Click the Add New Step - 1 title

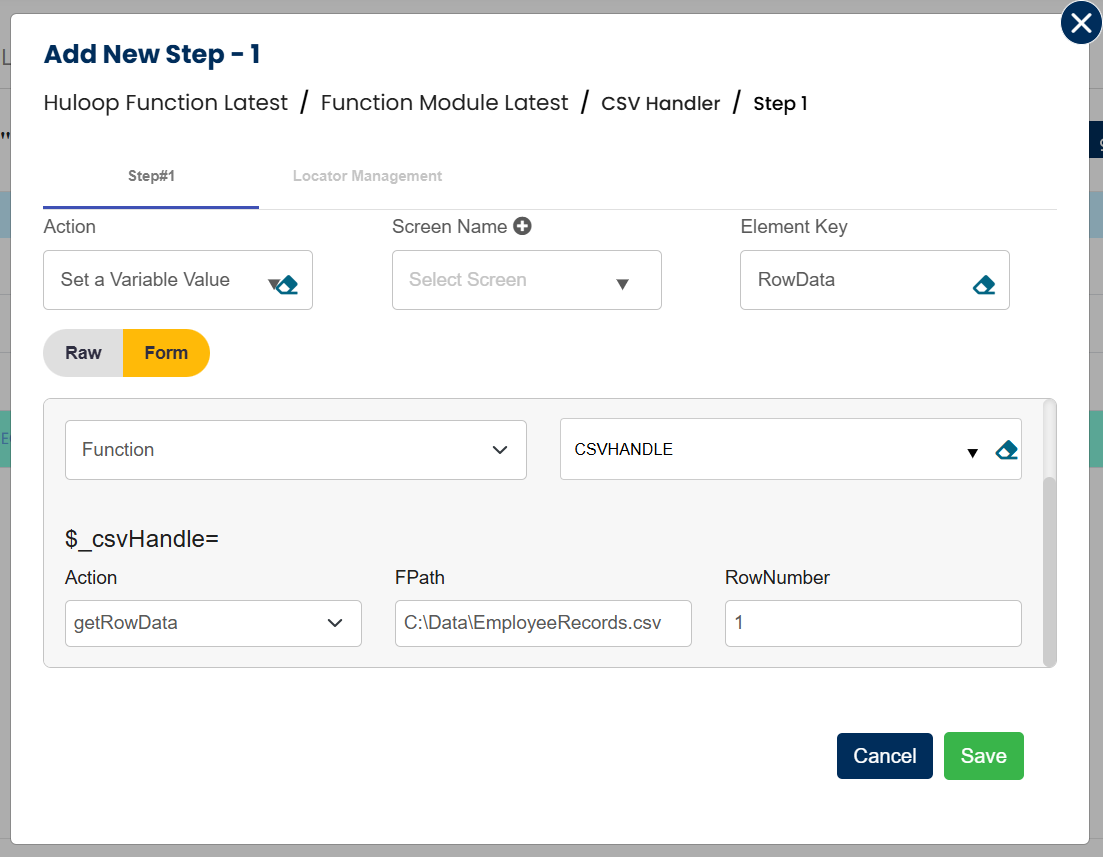tap(152, 54)
